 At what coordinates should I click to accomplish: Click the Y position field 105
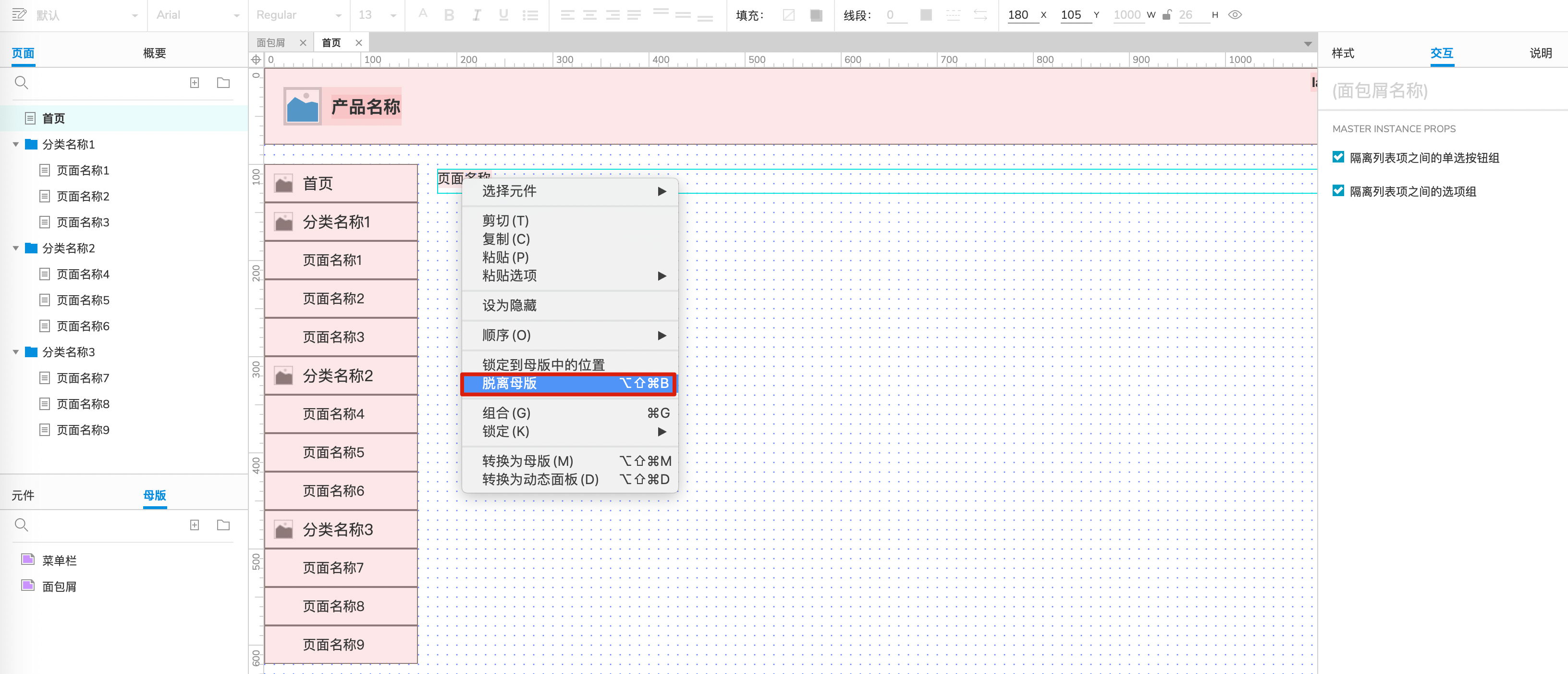click(x=1076, y=15)
